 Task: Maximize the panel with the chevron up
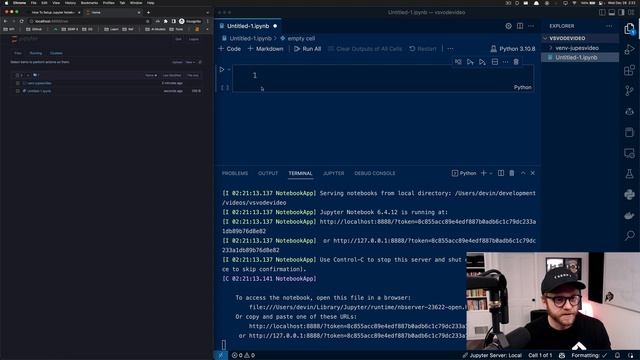523,173
